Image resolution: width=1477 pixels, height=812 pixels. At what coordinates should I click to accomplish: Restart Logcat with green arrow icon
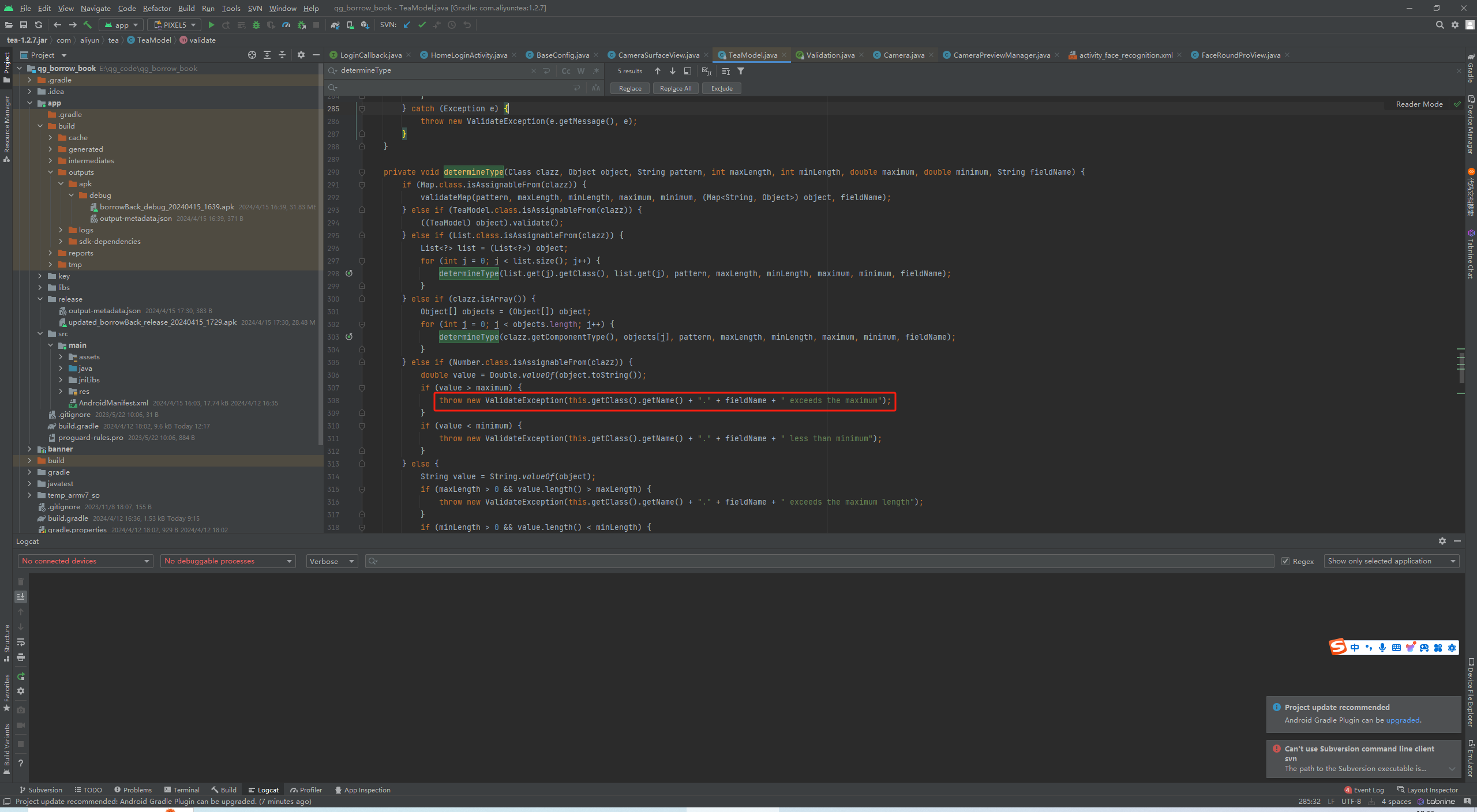pos(21,676)
